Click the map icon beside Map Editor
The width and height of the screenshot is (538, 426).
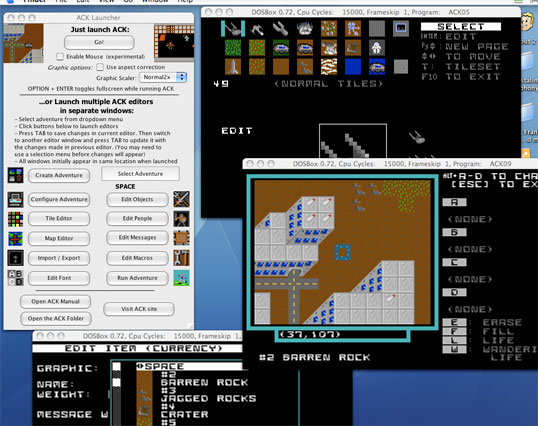15,239
